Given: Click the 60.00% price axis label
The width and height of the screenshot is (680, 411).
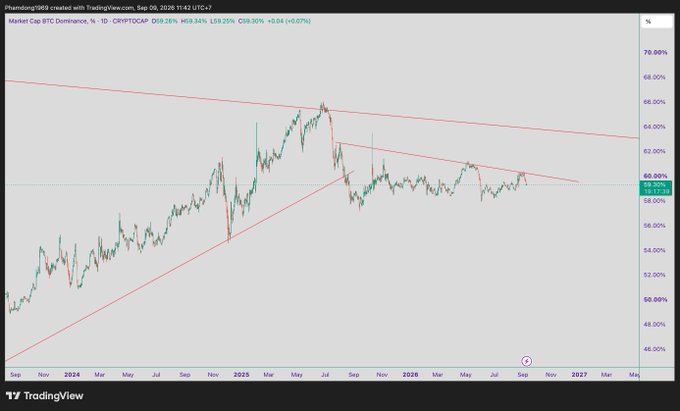Looking at the screenshot, I should tap(655, 176).
